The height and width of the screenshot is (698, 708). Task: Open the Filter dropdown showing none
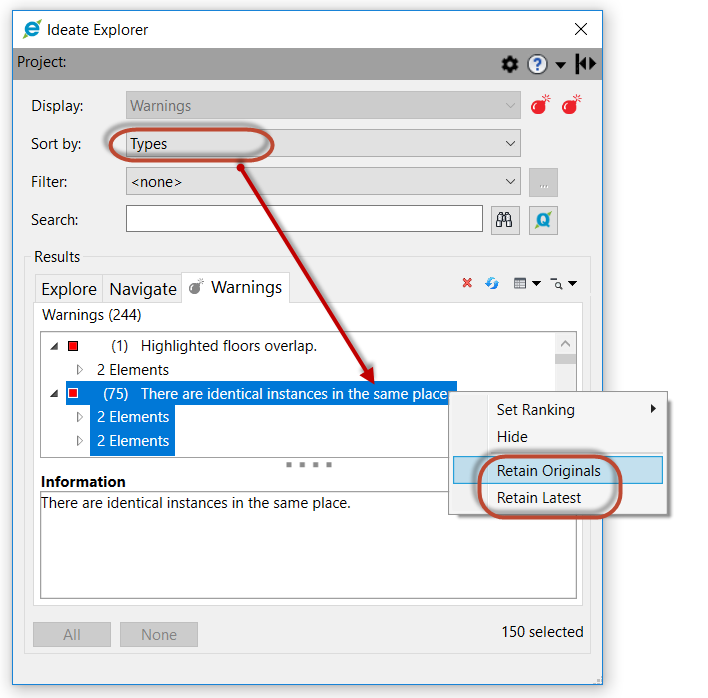[324, 182]
